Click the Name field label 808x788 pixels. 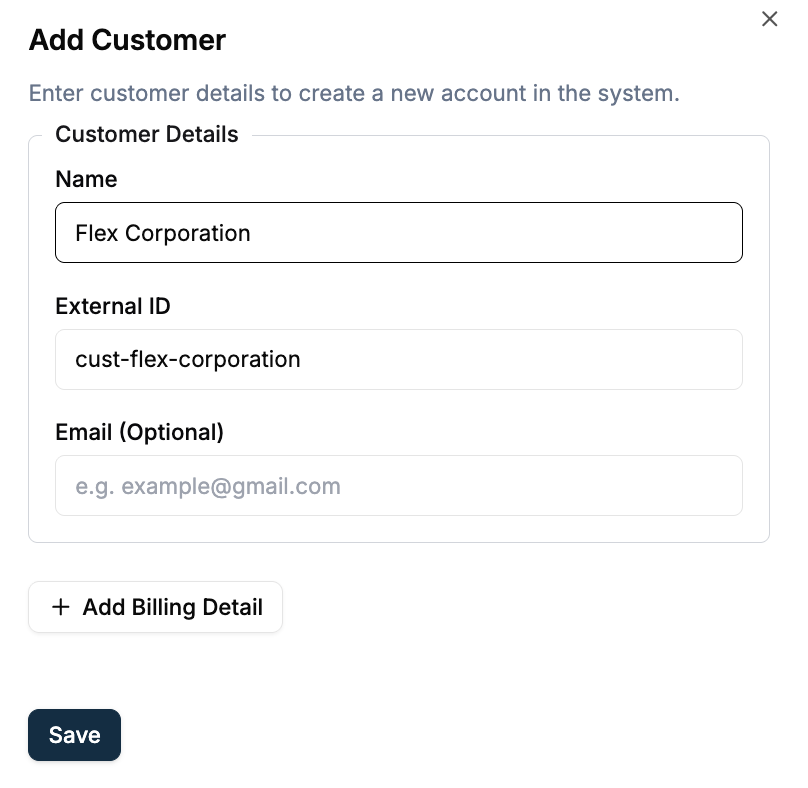tap(86, 180)
